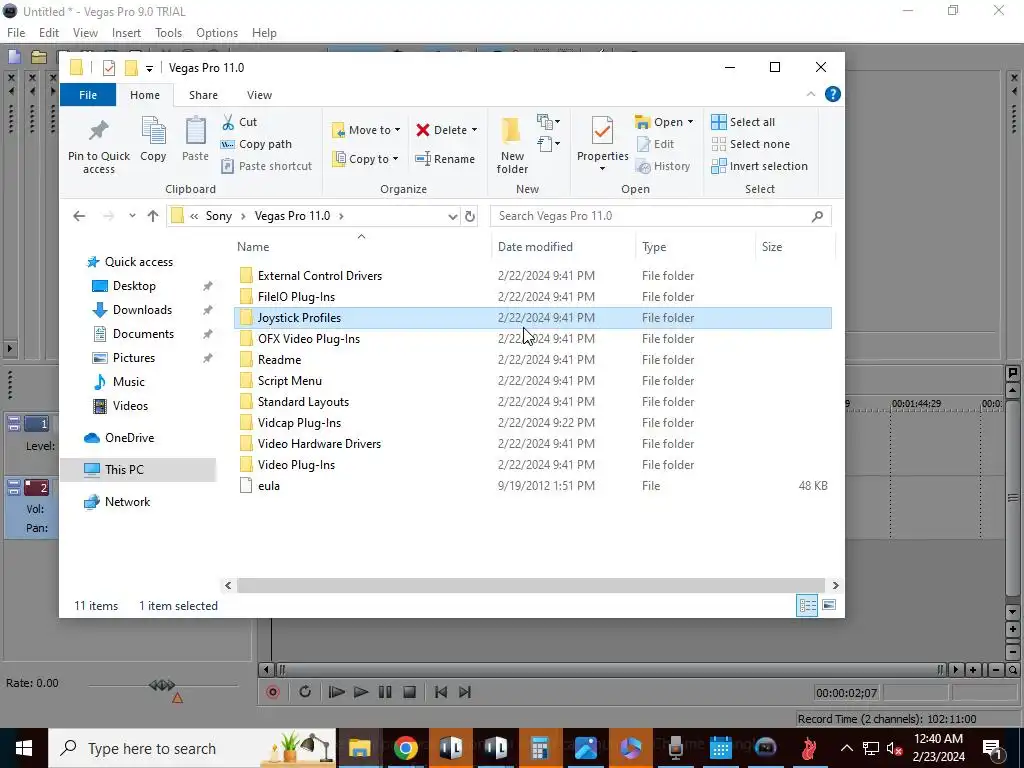
Task: Click Rename in the Organize group
Action: tap(445, 159)
